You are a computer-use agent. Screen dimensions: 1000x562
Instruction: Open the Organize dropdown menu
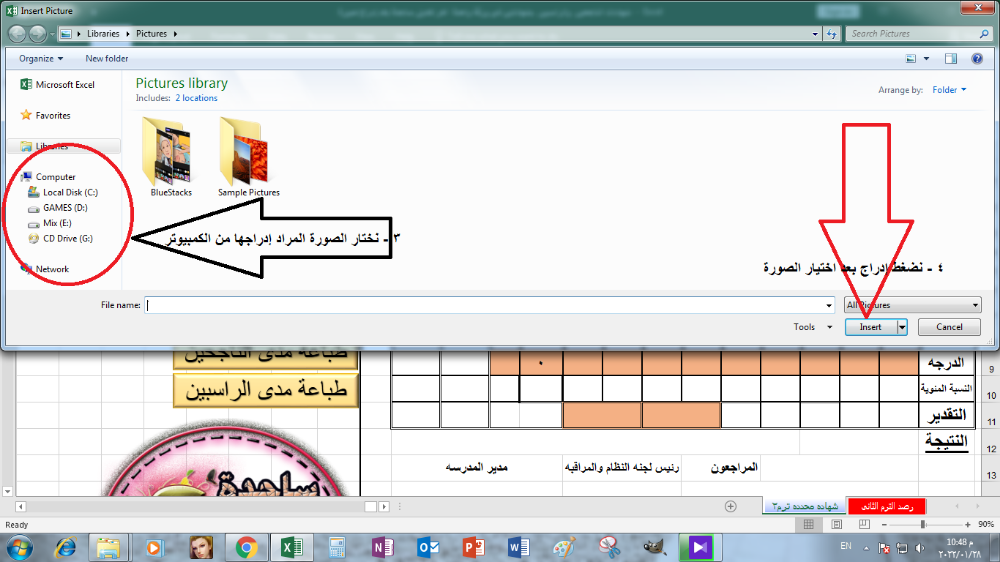click(41, 59)
